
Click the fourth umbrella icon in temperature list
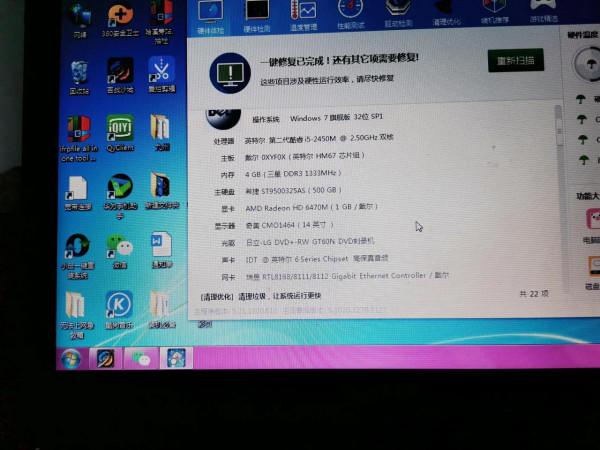coord(584,159)
